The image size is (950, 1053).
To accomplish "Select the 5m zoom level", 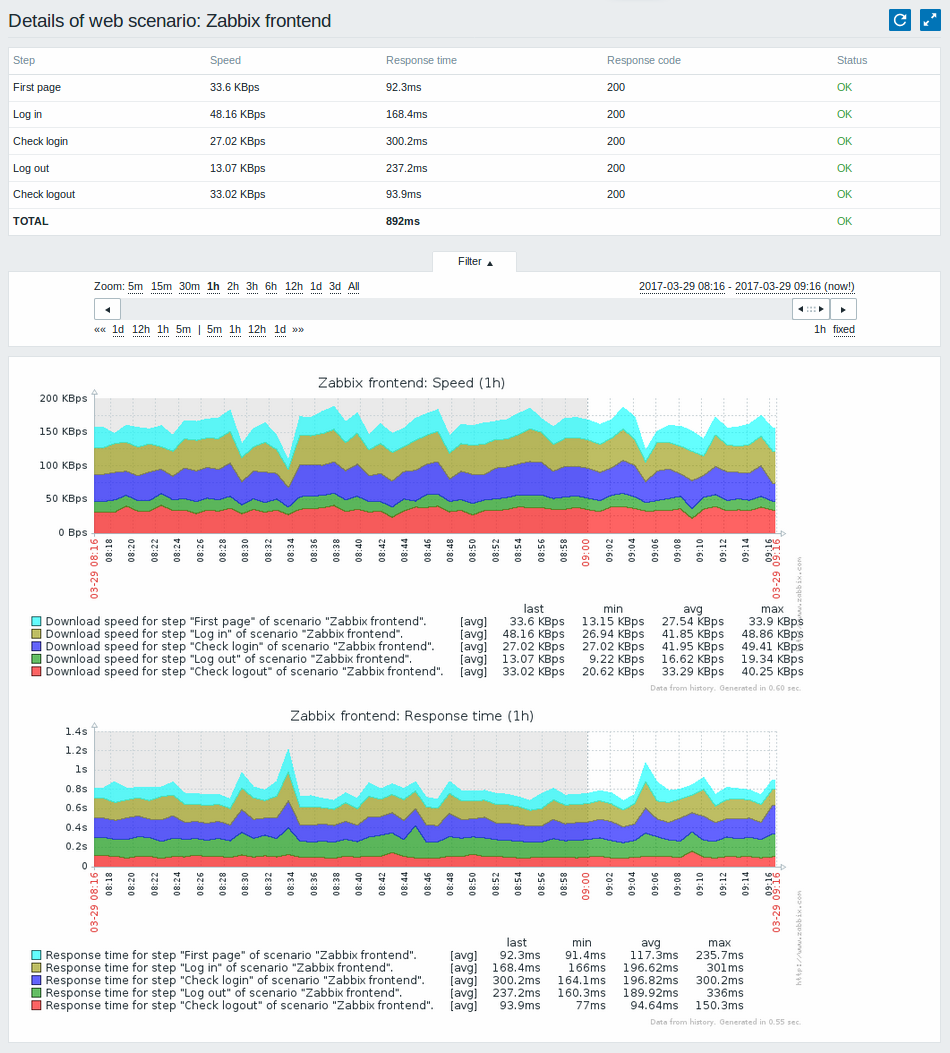I will (136, 287).
